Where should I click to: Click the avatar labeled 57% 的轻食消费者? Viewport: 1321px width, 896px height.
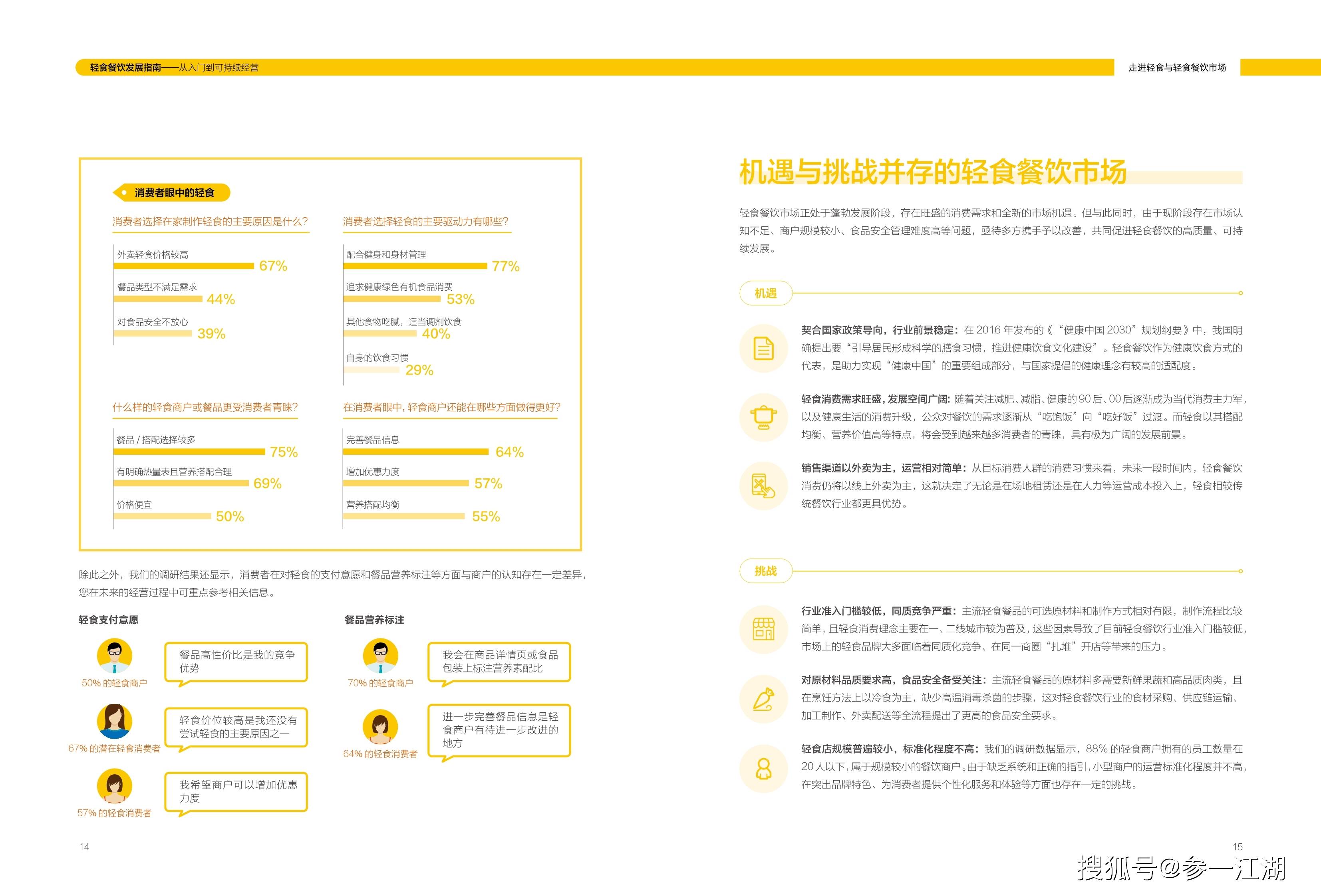114,786
